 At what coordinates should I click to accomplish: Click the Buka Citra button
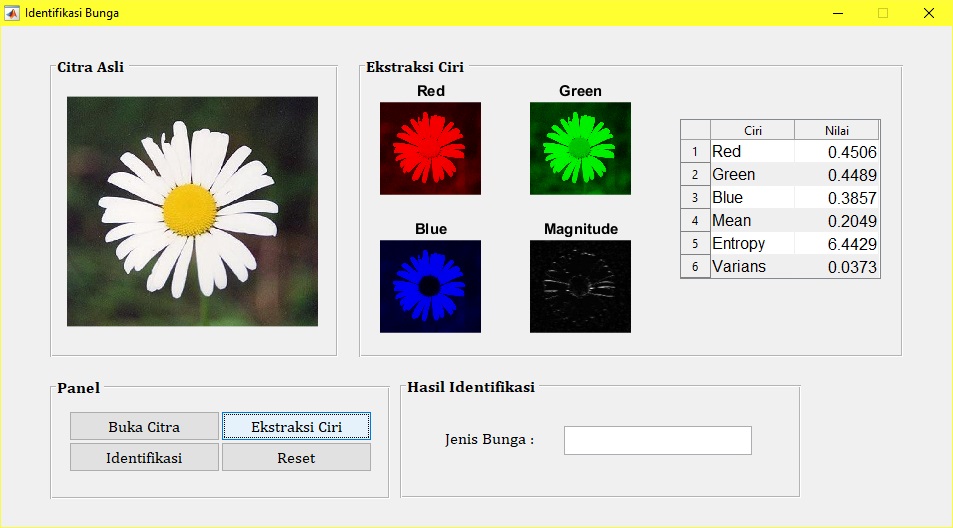pos(144,426)
